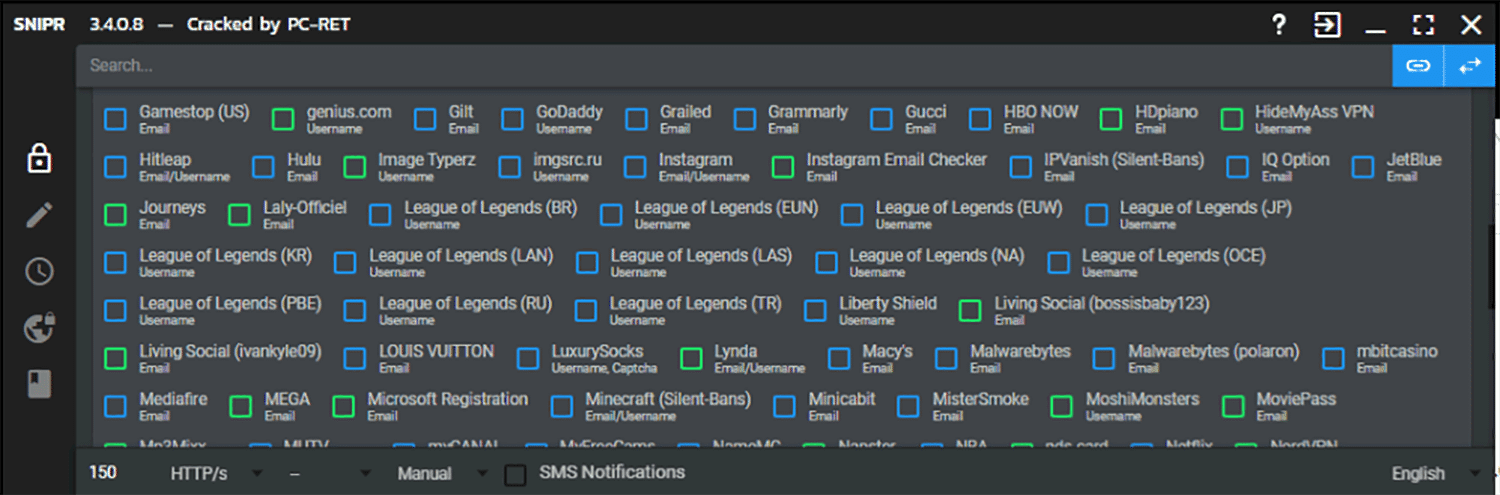Click the exit arrow icon in title bar
The height and width of the screenshot is (495, 1500).
pyautogui.click(x=1327, y=25)
